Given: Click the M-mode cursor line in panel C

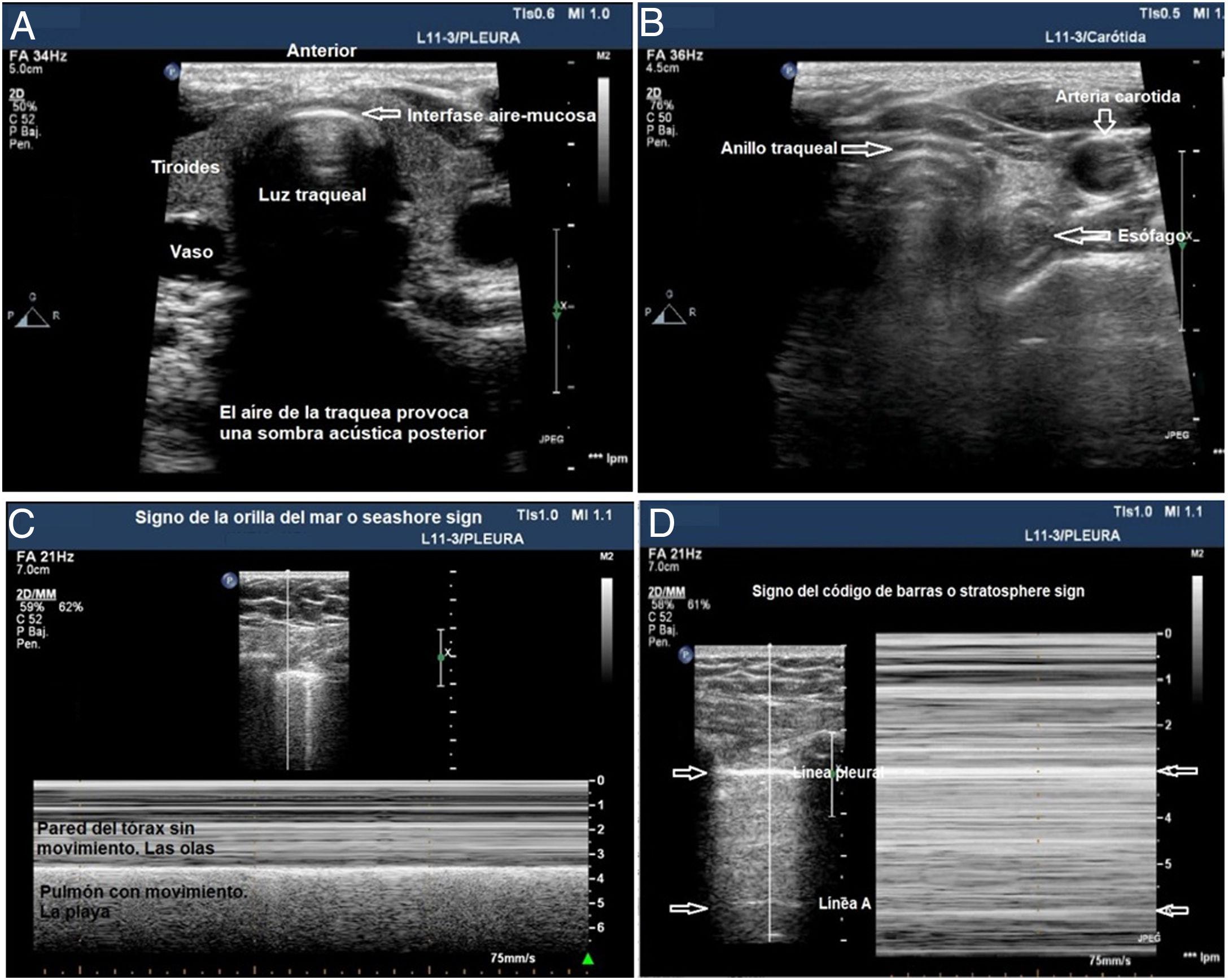Looking at the screenshot, I should (x=287, y=712).
